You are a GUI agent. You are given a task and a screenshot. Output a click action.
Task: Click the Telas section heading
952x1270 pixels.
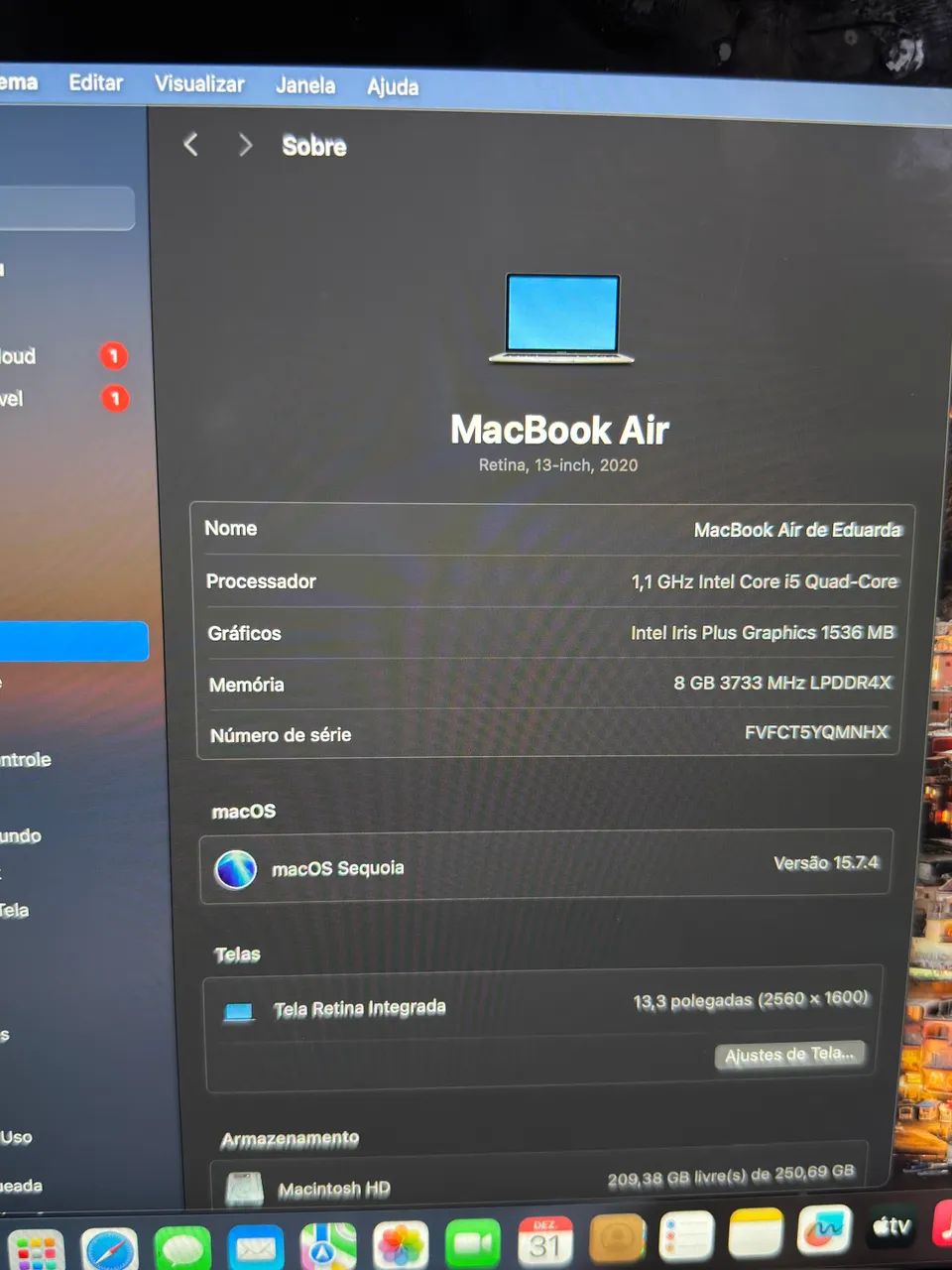(x=238, y=954)
